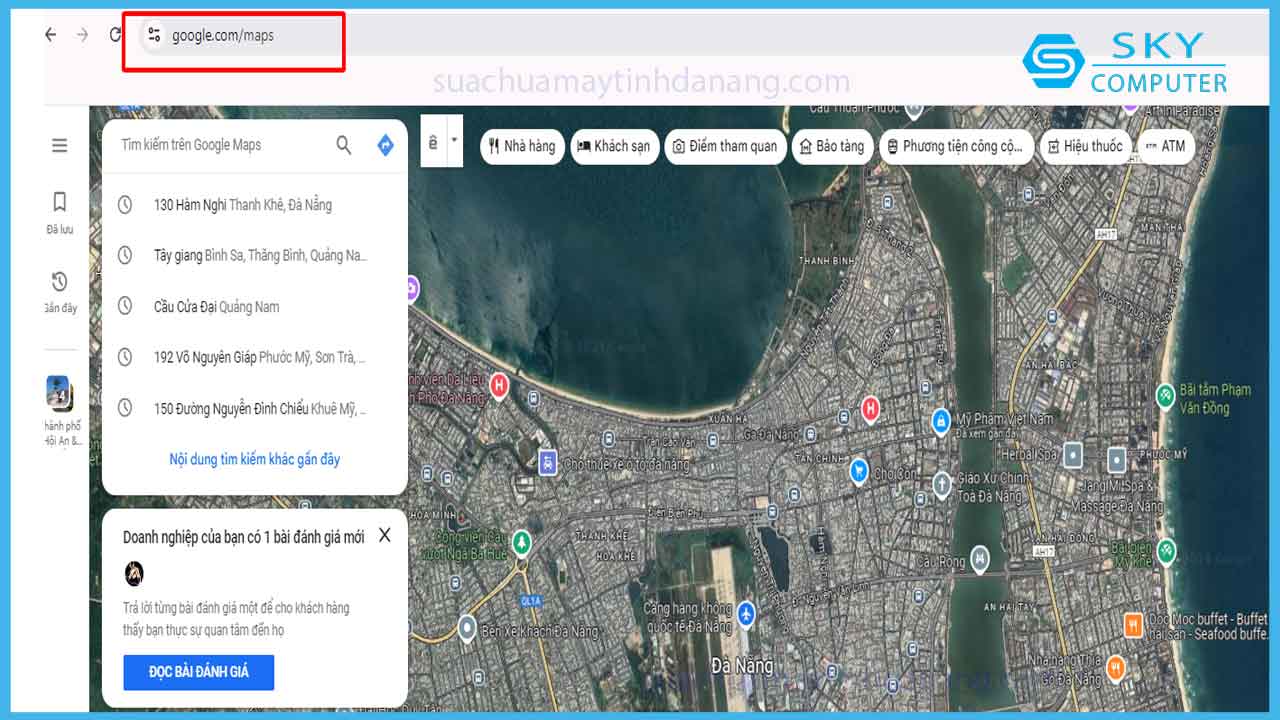Click the Cho thuê xe ô tô marker
The width and height of the screenshot is (1280, 720).
pos(547,462)
